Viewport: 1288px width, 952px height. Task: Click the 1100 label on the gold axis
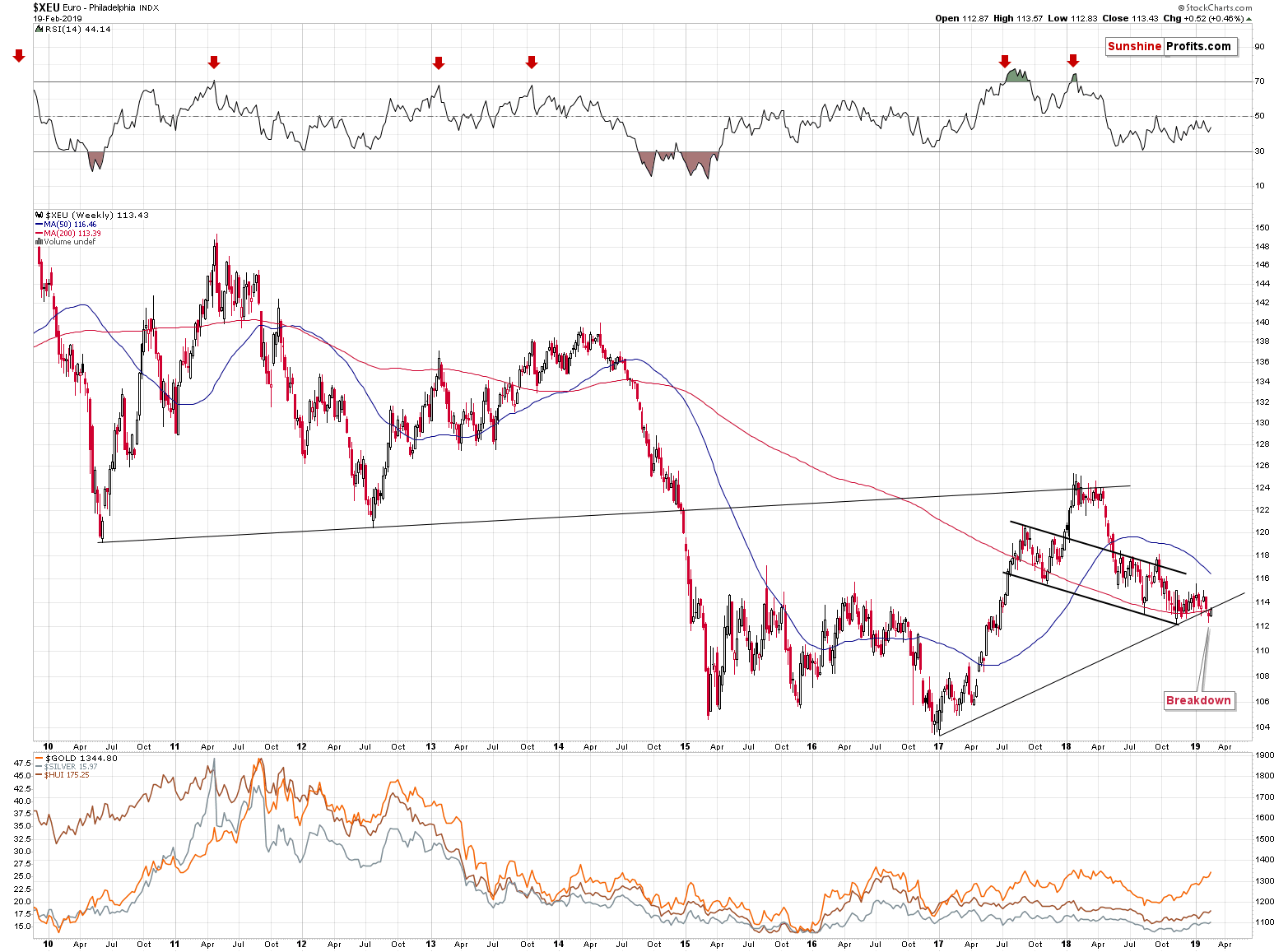coord(1265,922)
